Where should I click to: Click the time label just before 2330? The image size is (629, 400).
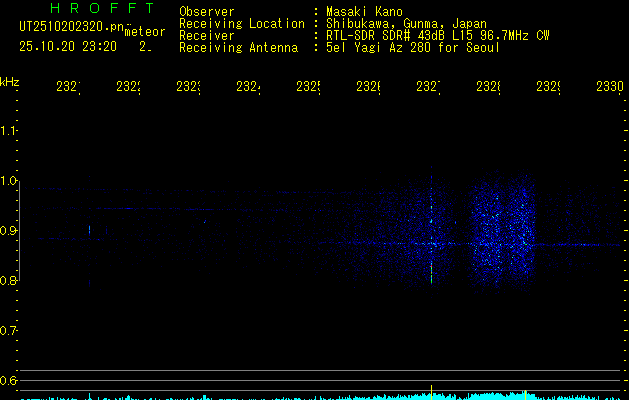548,87
